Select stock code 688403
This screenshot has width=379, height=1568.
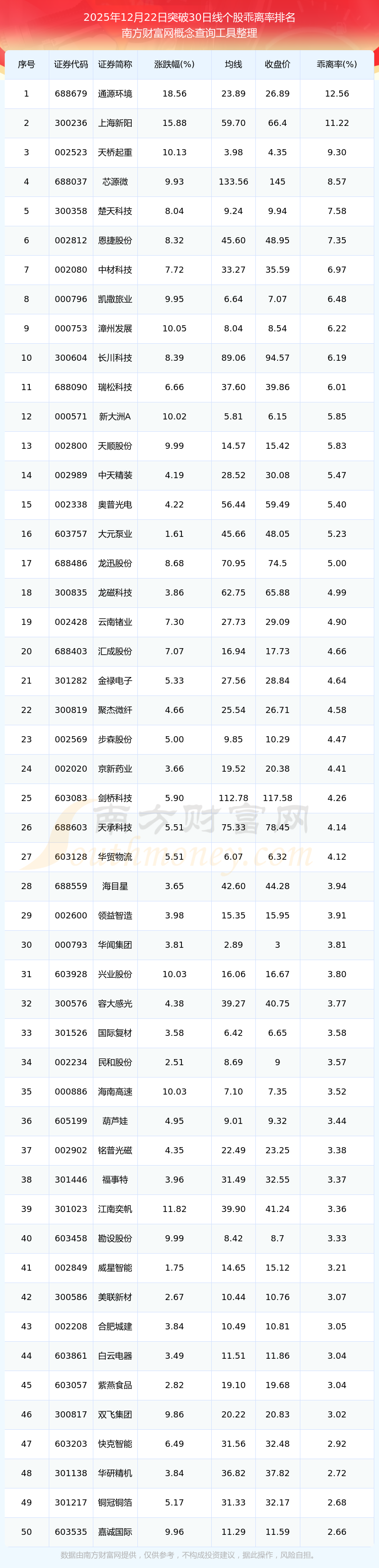(71, 651)
